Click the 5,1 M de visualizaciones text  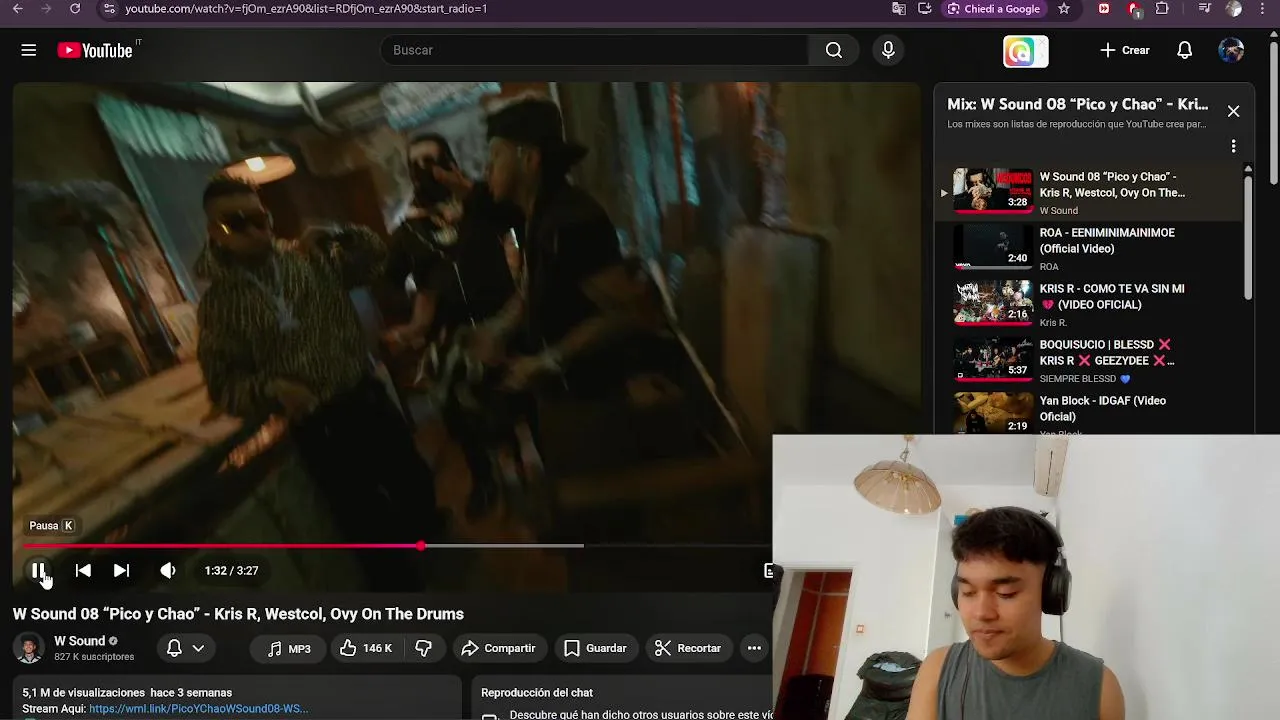(x=84, y=692)
